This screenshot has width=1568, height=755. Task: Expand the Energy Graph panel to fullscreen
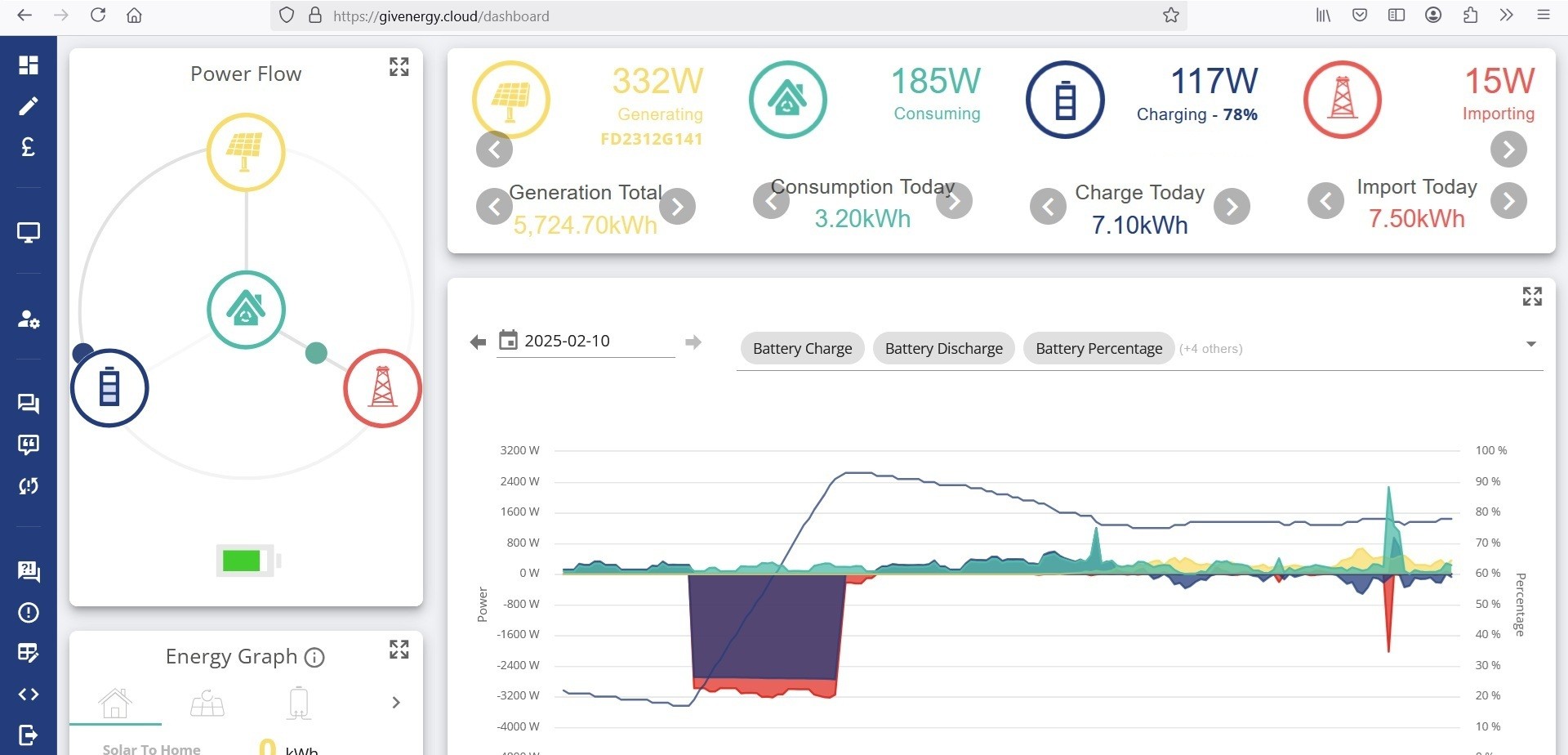(399, 650)
